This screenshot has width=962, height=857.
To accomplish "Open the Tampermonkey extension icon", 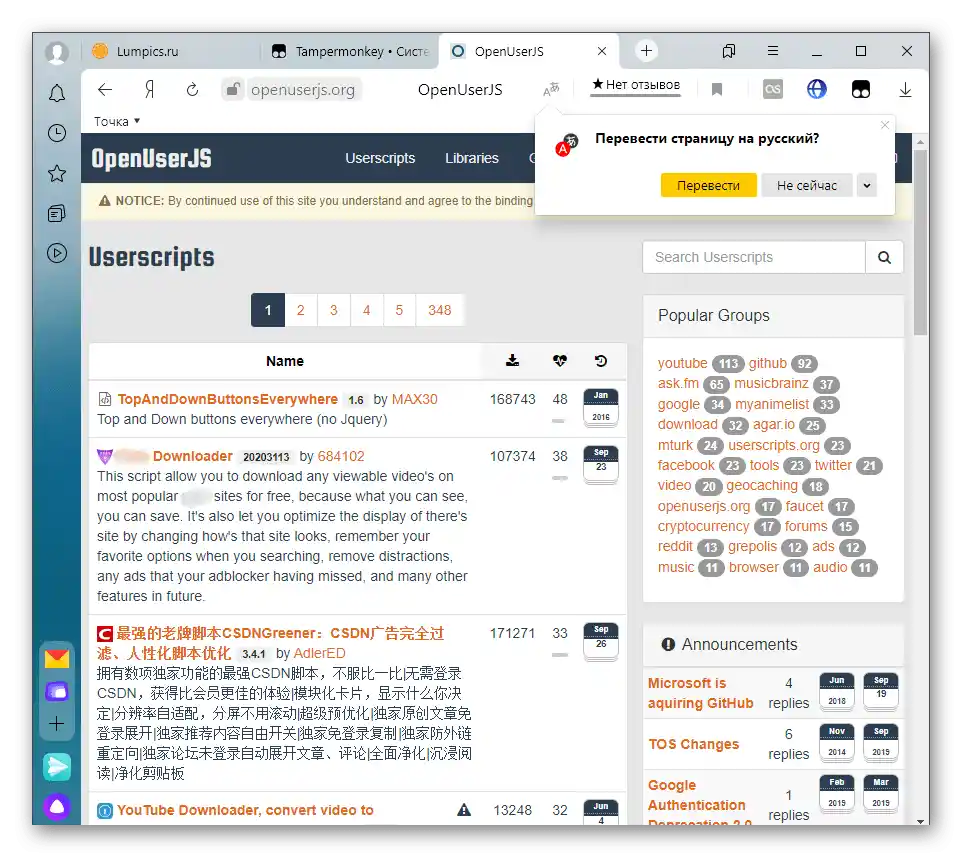I will (x=860, y=90).
